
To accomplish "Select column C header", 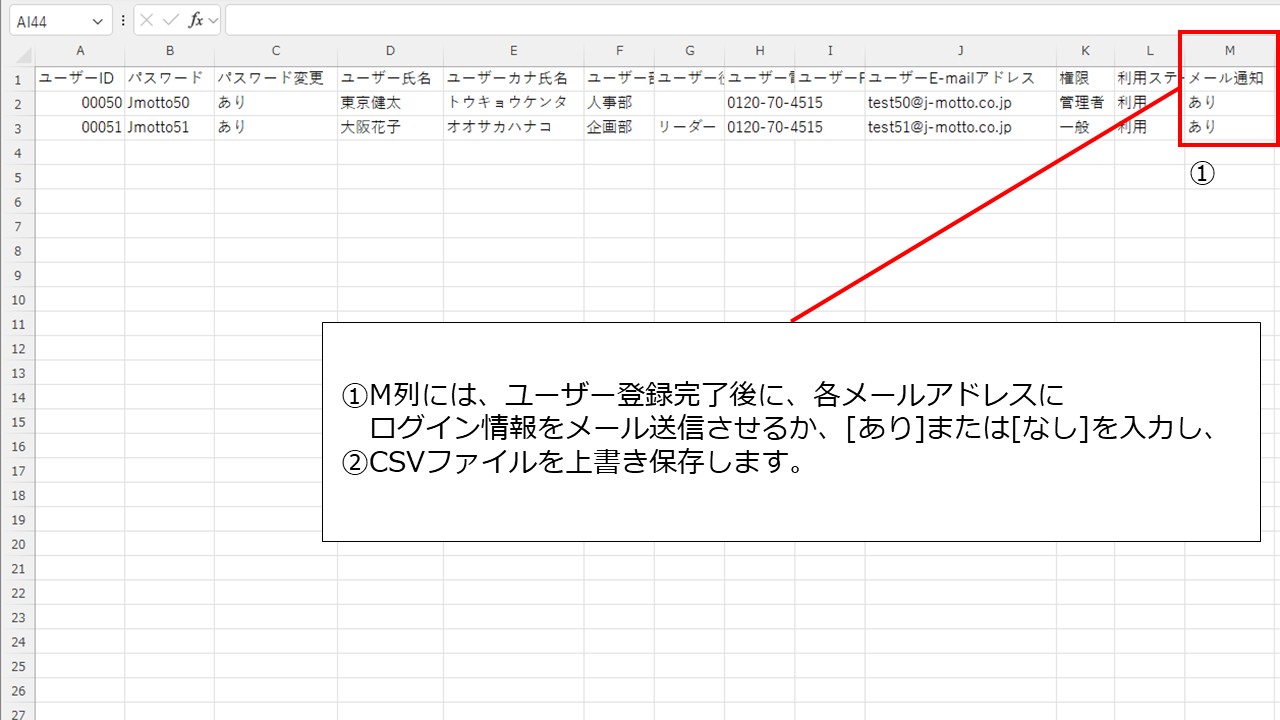I will click(x=275, y=51).
